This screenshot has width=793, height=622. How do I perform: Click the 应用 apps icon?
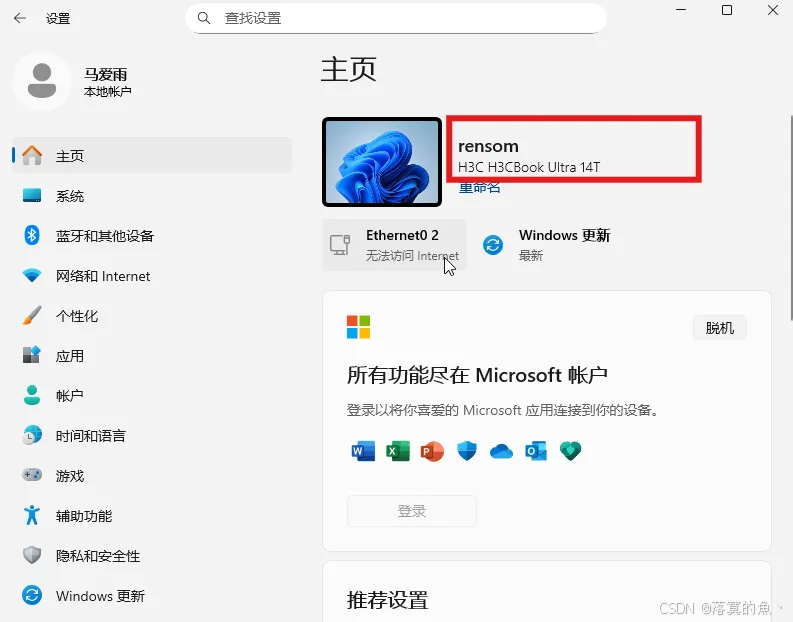pos(32,355)
